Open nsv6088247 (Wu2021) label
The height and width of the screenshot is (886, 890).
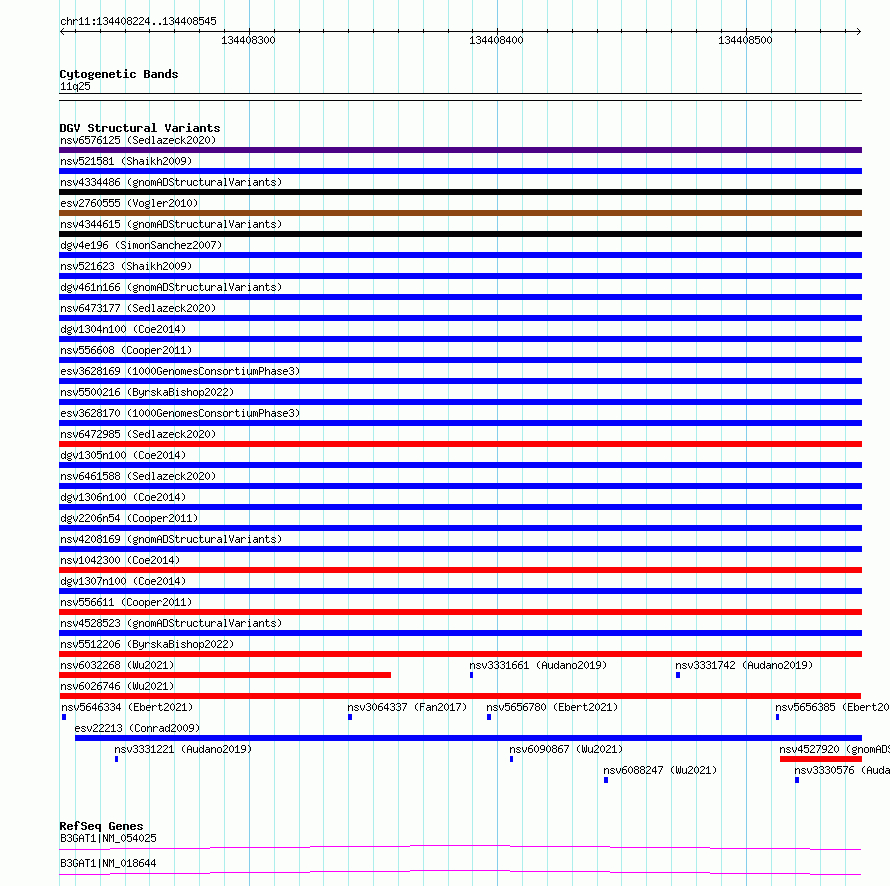point(660,770)
